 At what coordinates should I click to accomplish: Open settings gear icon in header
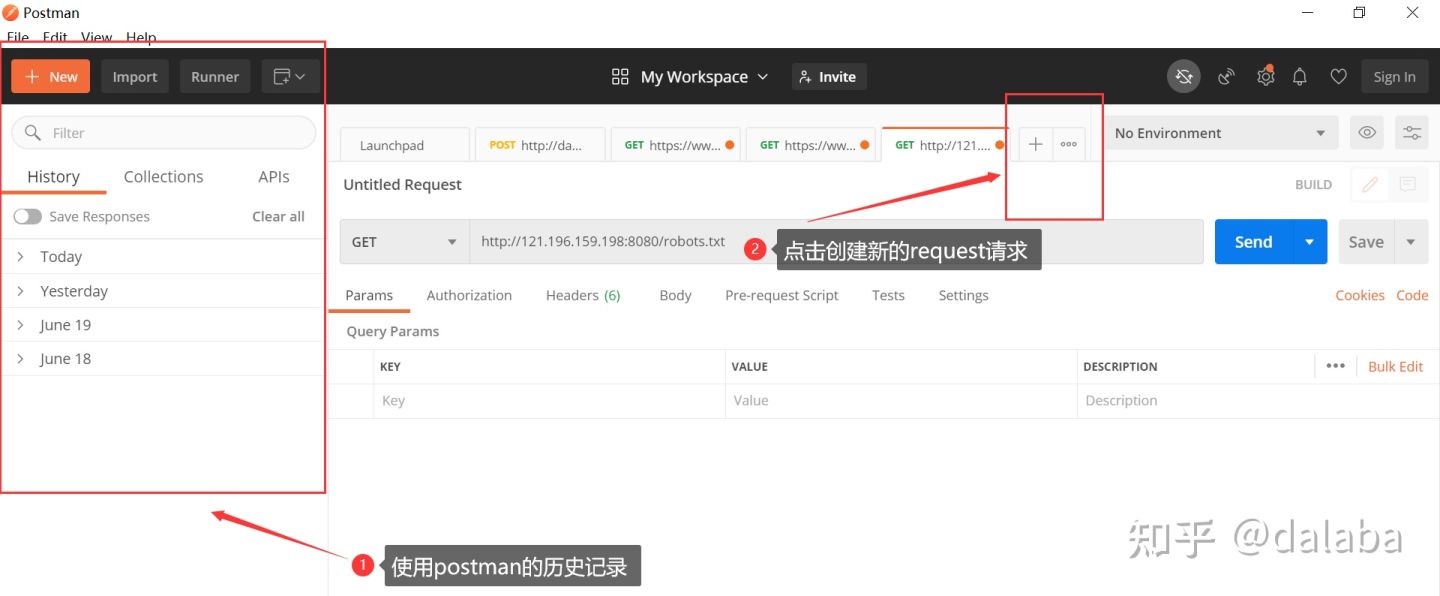tap(1266, 77)
